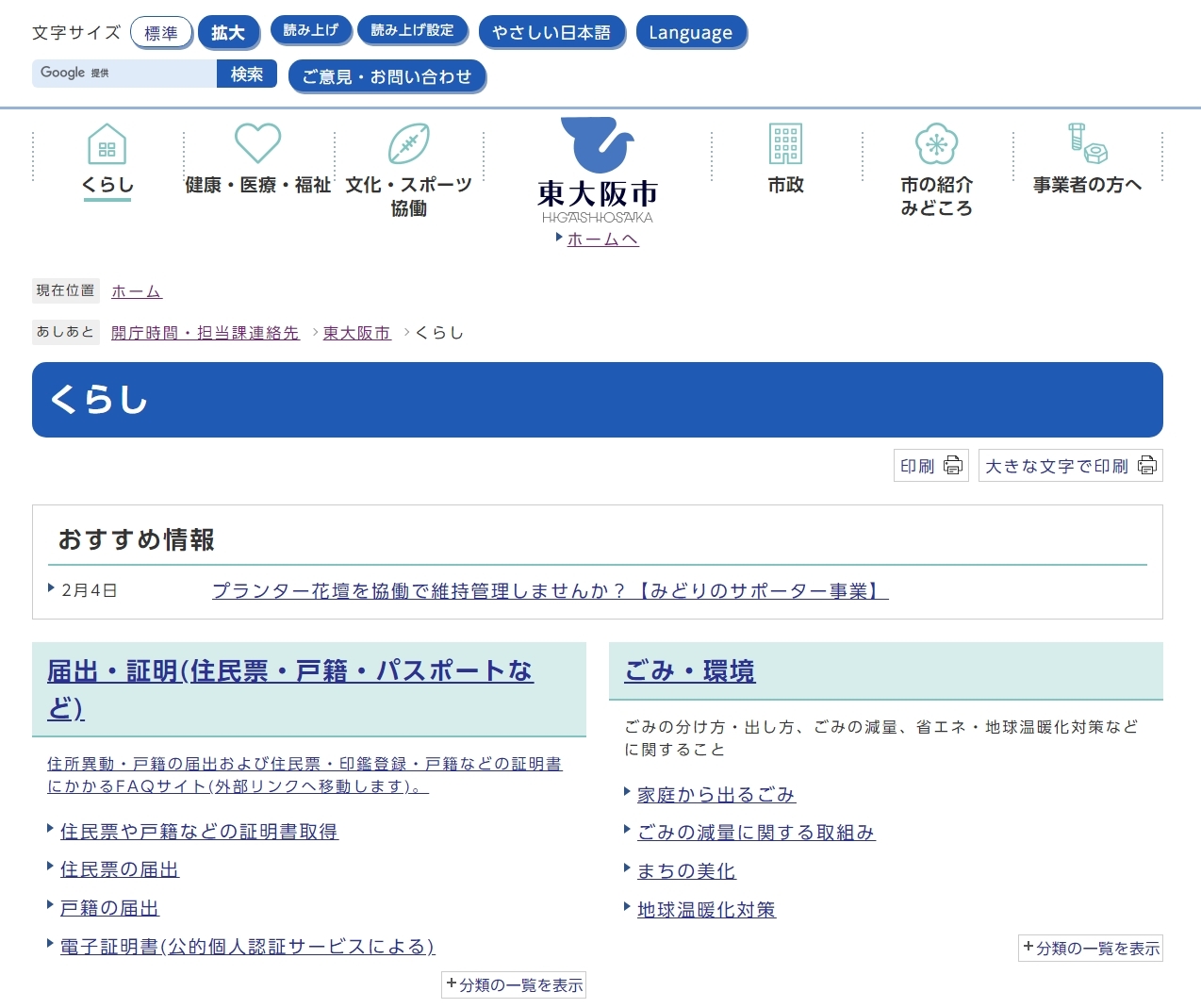Expand 分類の一覧を表示 under 届出・証明

tap(514, 984)
